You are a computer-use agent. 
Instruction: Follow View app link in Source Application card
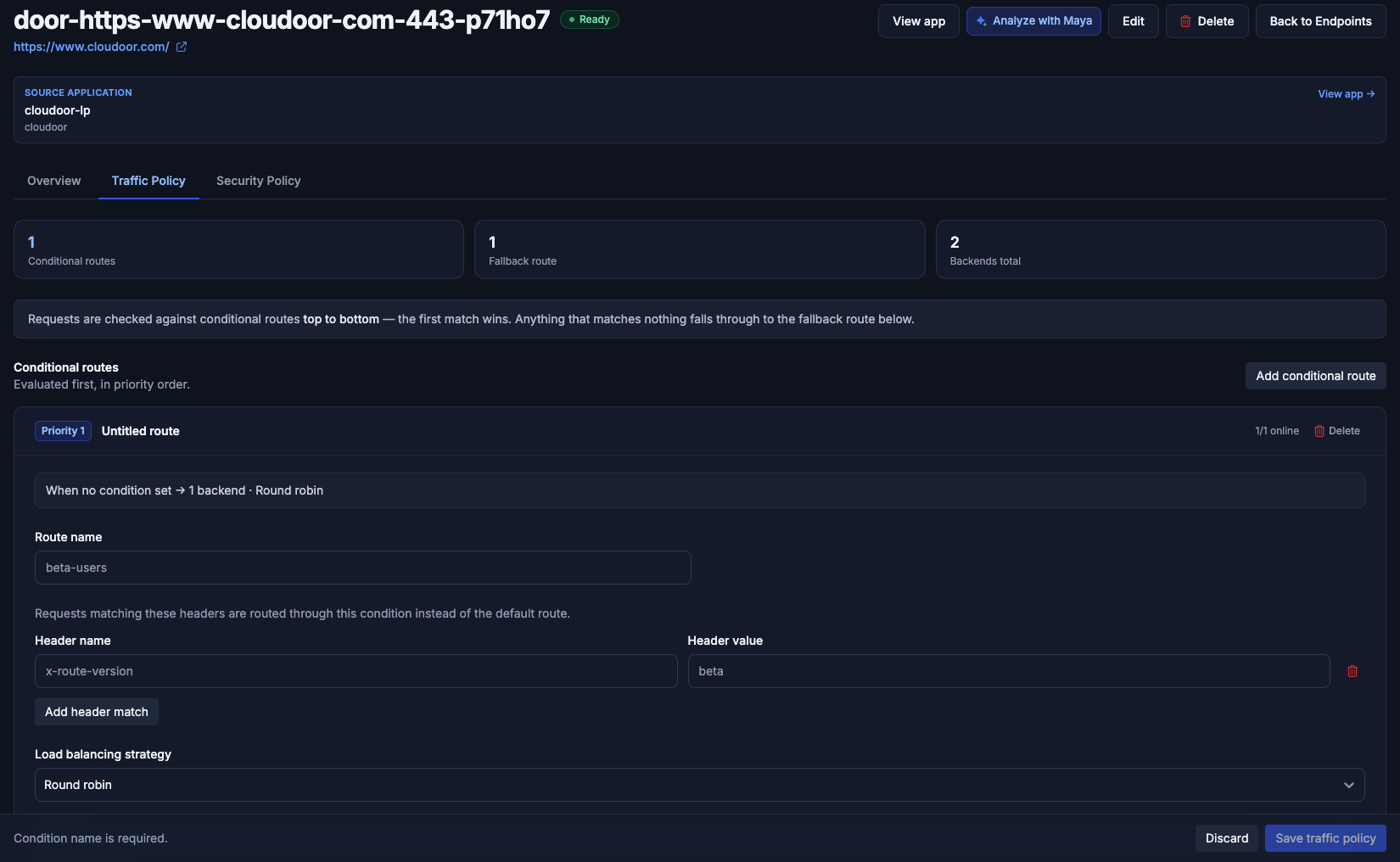point(1346,94)
